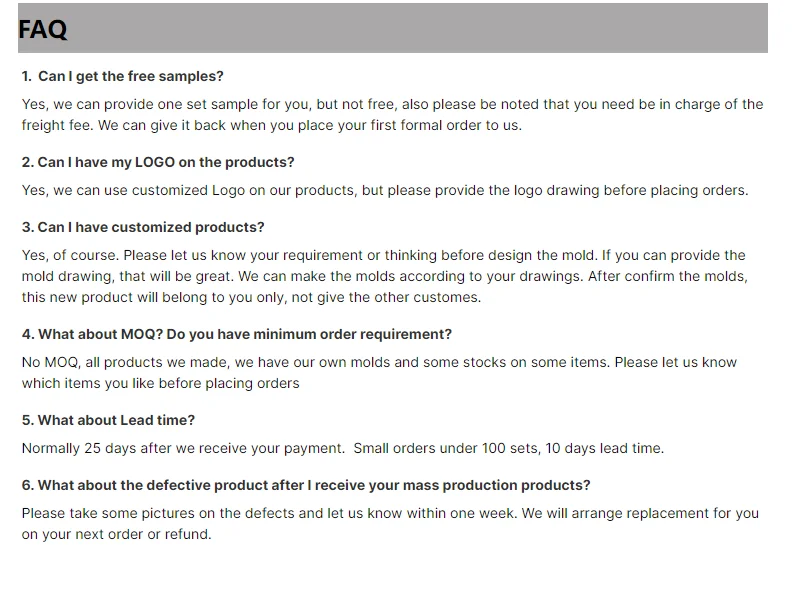This screenshot has width=802, height=590.
Task: Select question 6 about defective product
Action: pos(306,485)
